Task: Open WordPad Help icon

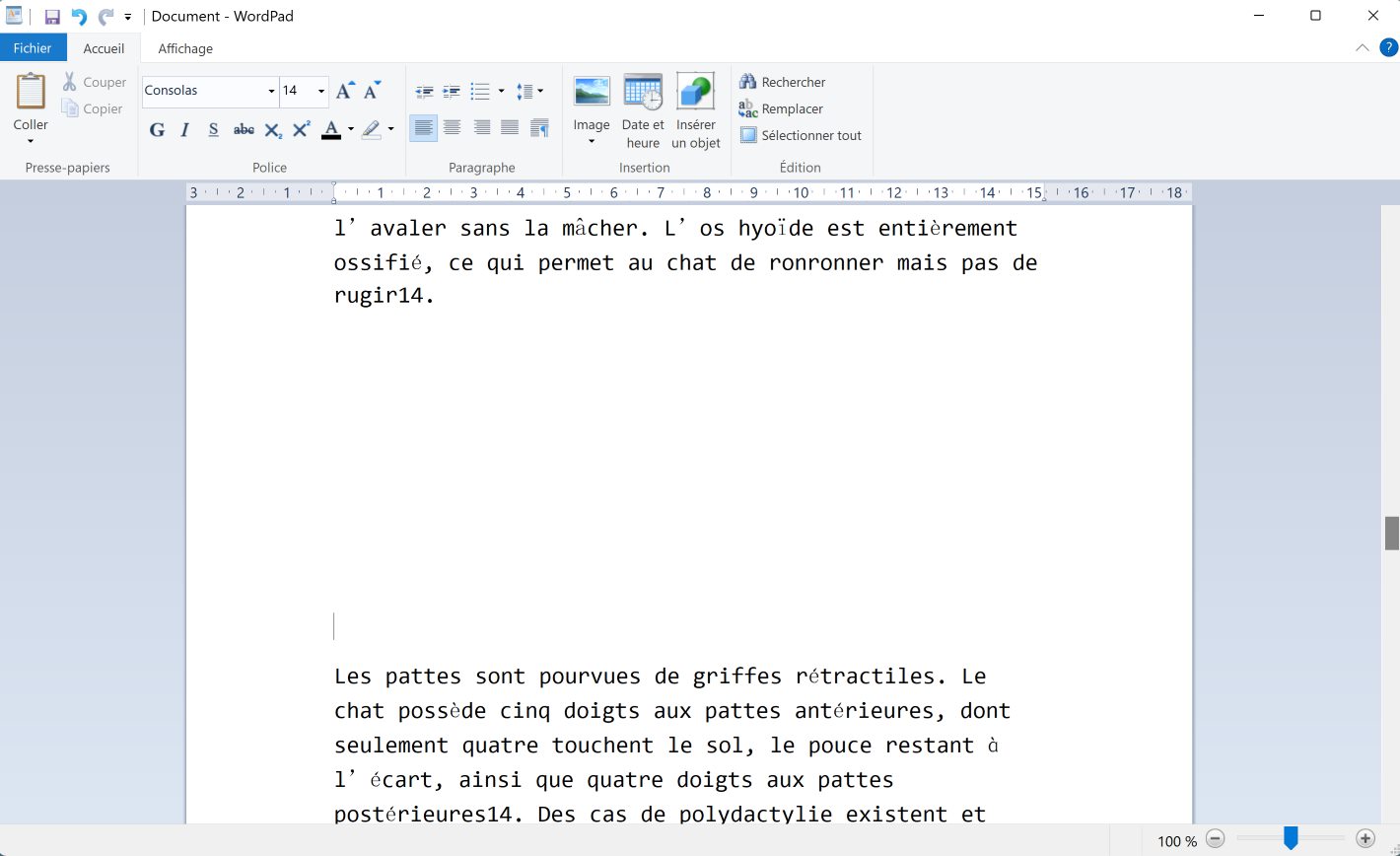Action: tap(1388, 47)
